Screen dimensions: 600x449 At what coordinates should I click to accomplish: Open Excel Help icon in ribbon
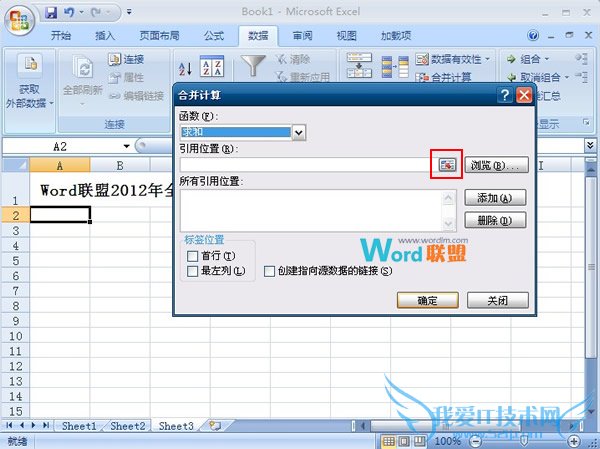tap(533, 36)
